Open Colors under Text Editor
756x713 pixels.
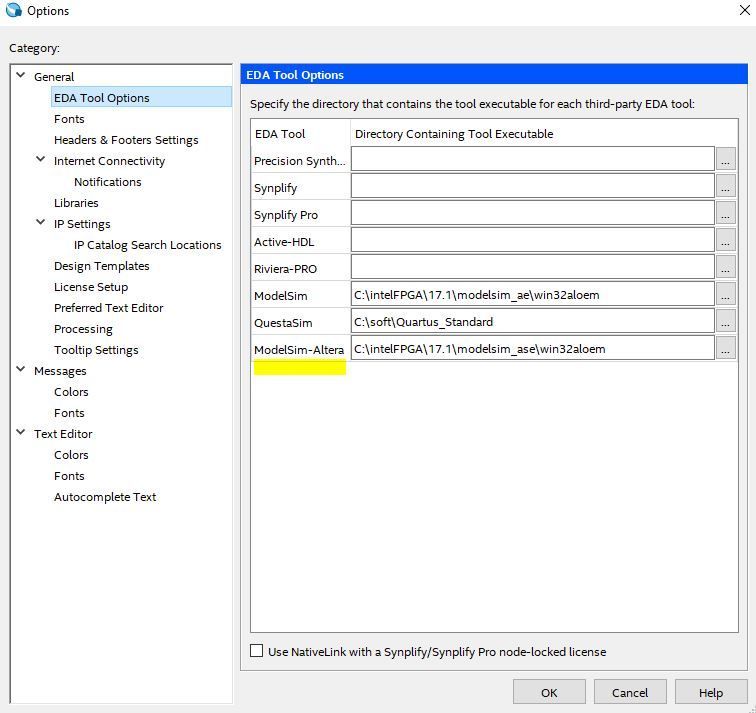[x=71, y=455]
